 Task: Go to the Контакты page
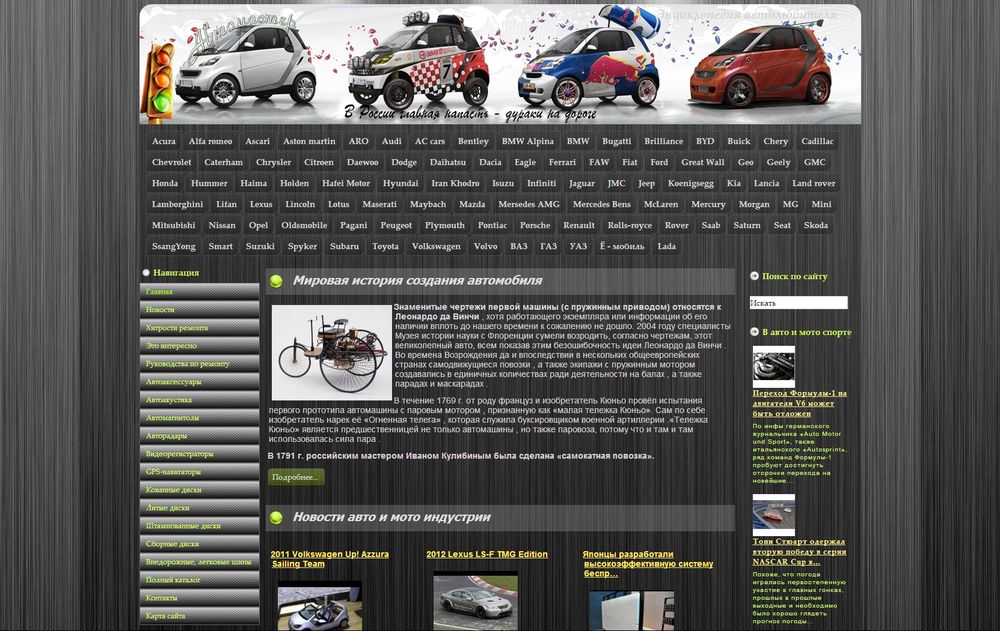point(200,598)
